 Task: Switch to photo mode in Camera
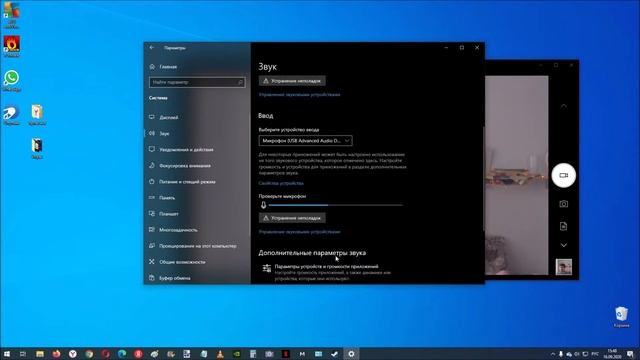[563, 204]
